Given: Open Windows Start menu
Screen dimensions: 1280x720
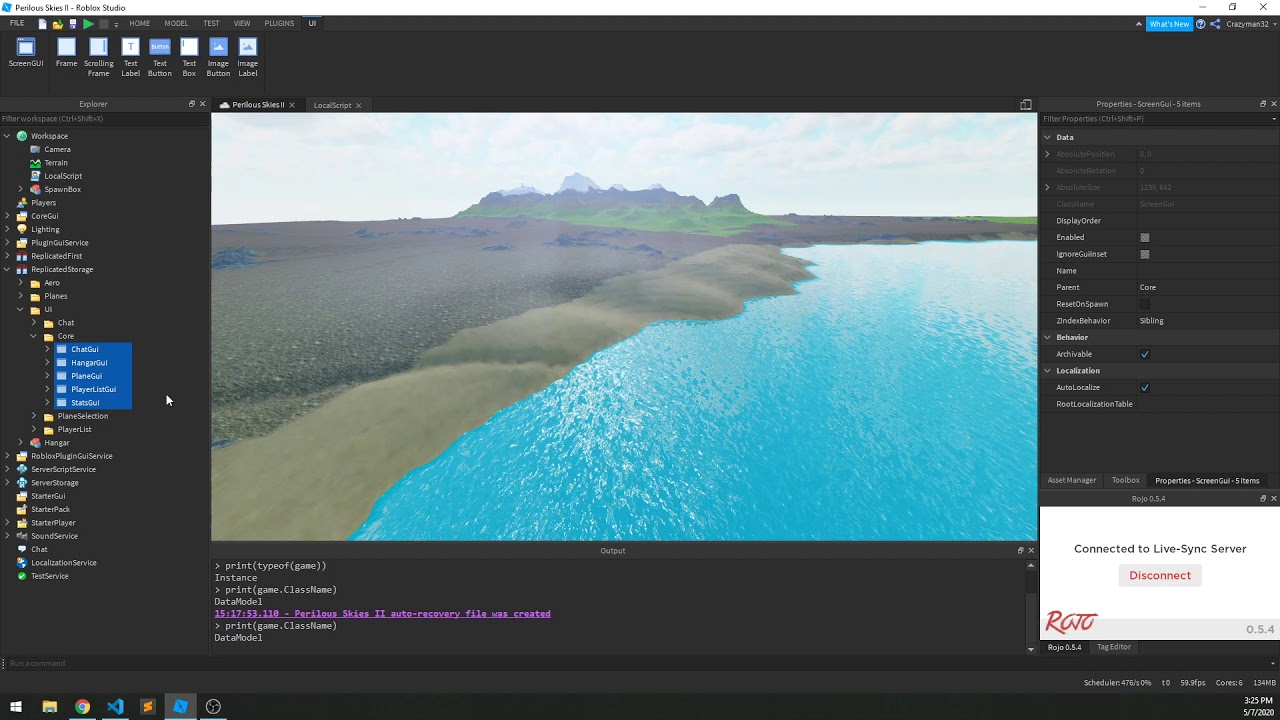Looking at the screenshot, I should [x=16, y=706].
